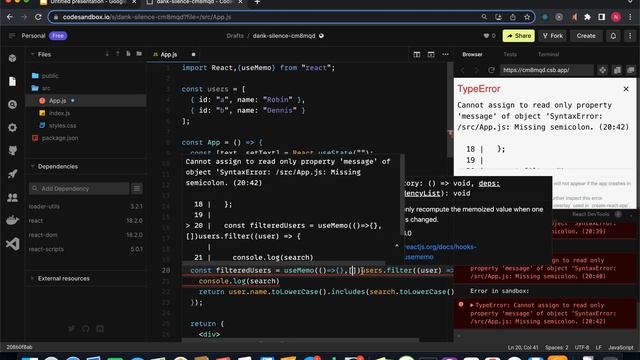Switch to the App.js editor tab
Screen dimensions: 640x360
coord(169,54)
